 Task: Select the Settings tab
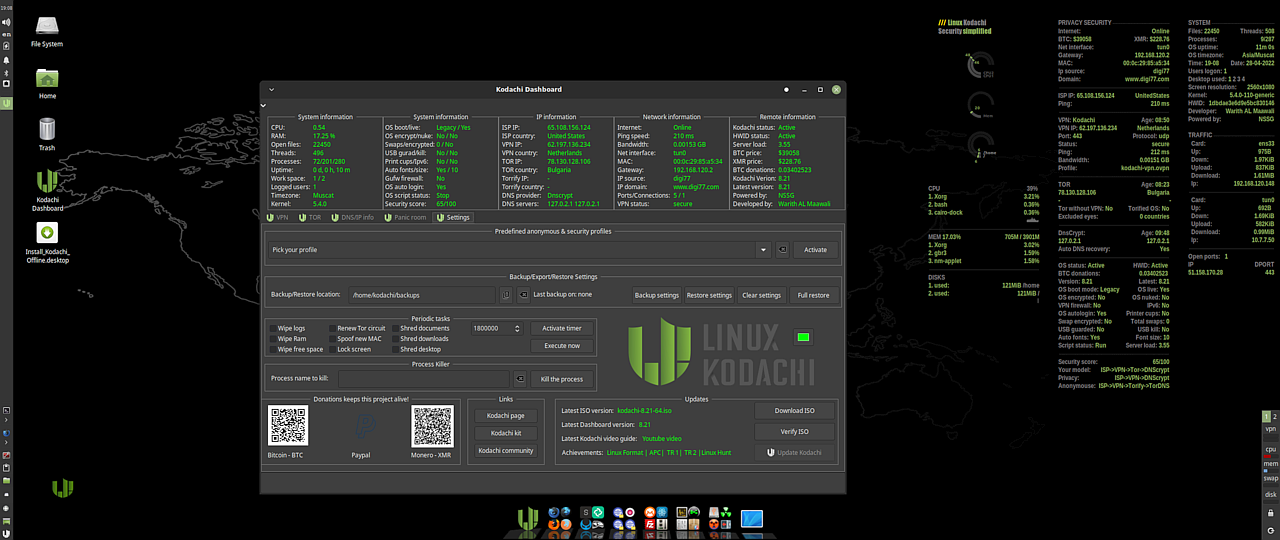[453, 217]
